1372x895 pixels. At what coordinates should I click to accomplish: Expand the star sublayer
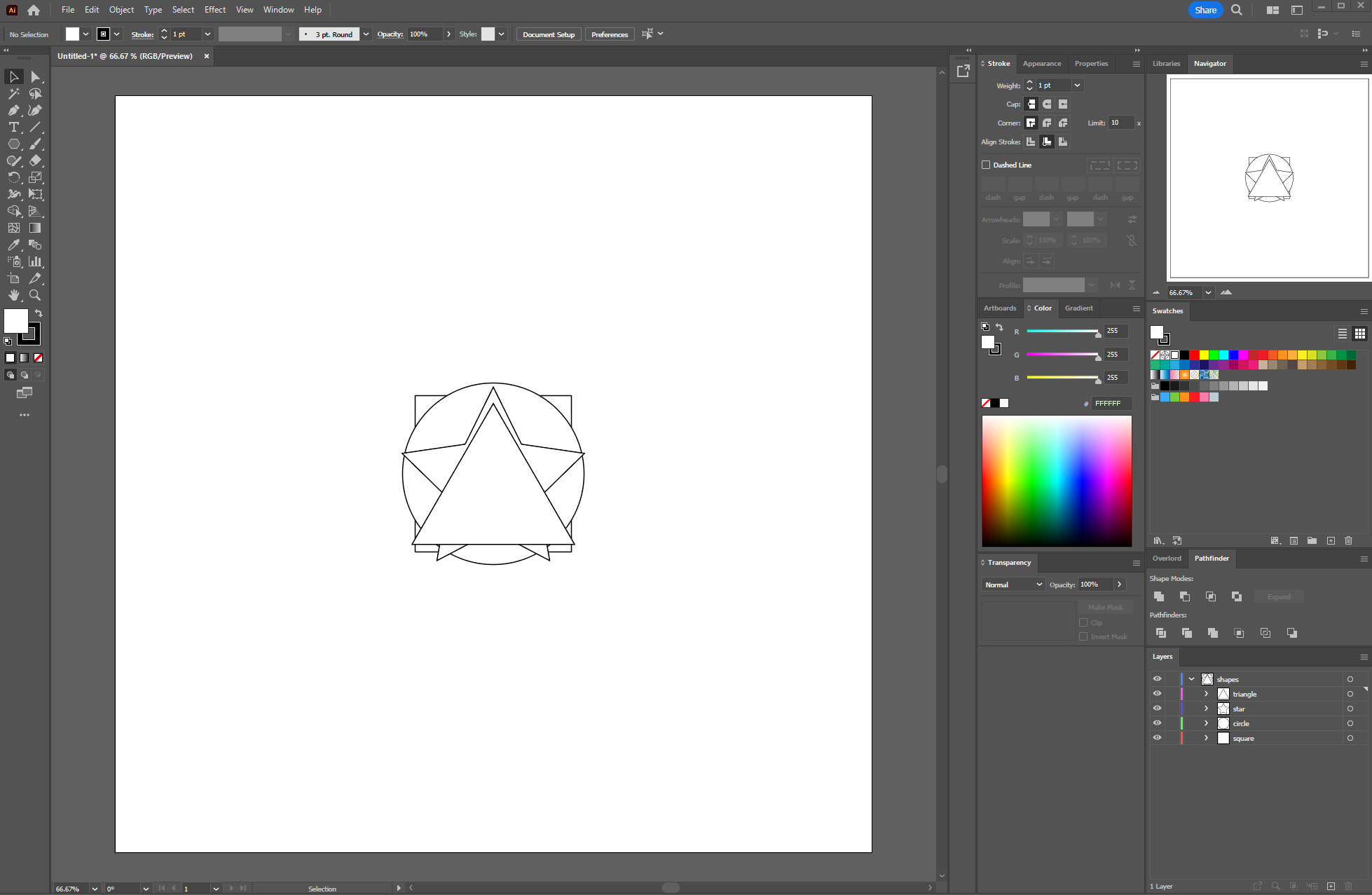coord(1206,709)
